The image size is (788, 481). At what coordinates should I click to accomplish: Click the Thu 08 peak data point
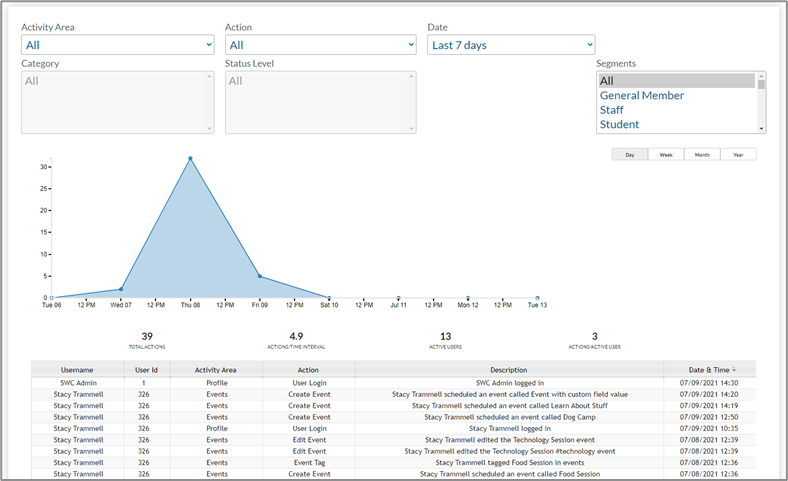coord(190,158)
